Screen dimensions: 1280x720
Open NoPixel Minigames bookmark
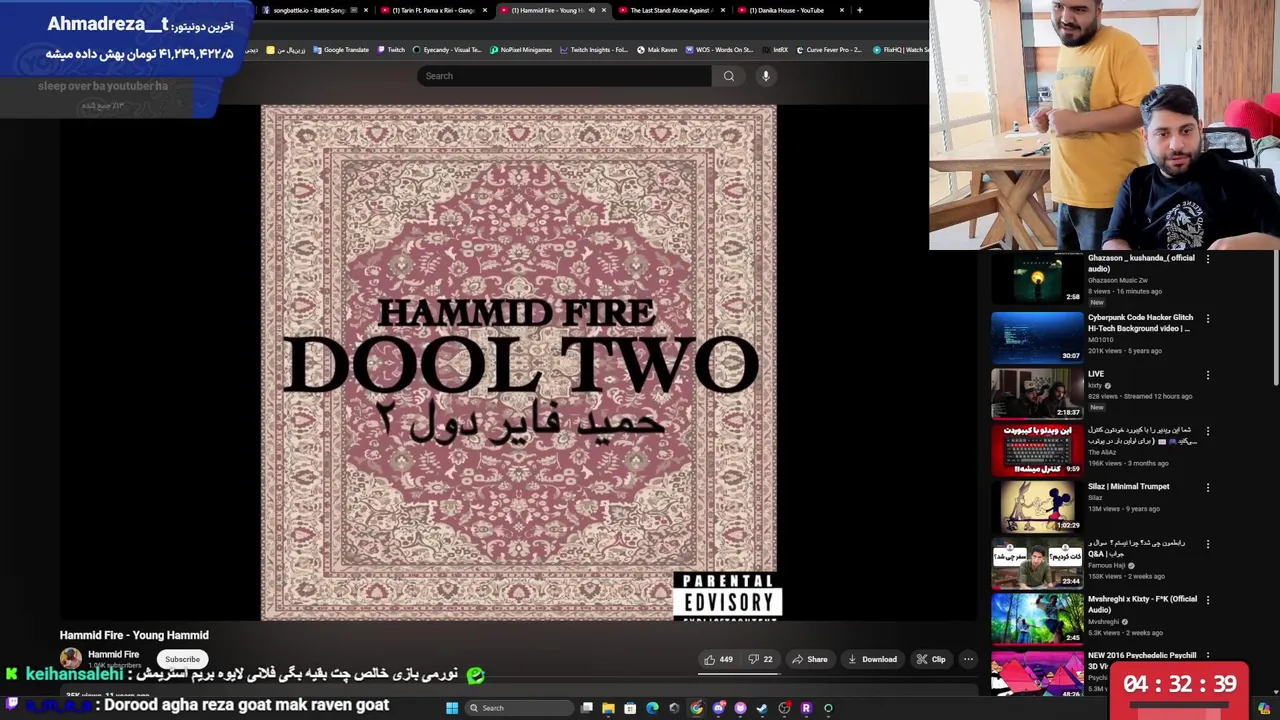(520, 50)
